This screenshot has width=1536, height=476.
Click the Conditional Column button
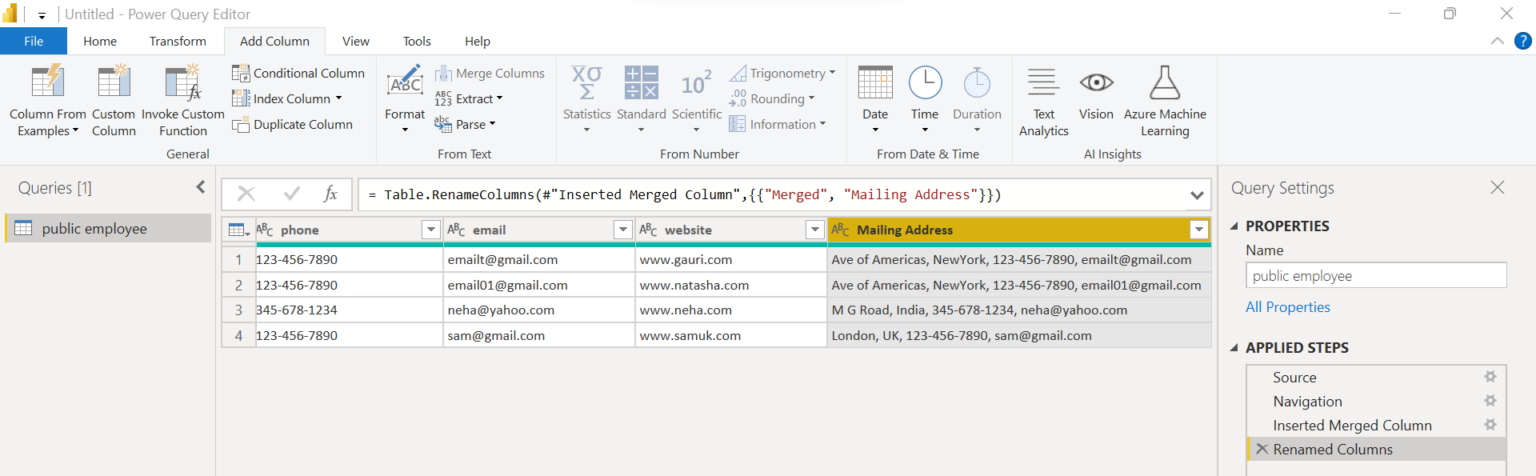pyautogui.click(x=298, y=73)
